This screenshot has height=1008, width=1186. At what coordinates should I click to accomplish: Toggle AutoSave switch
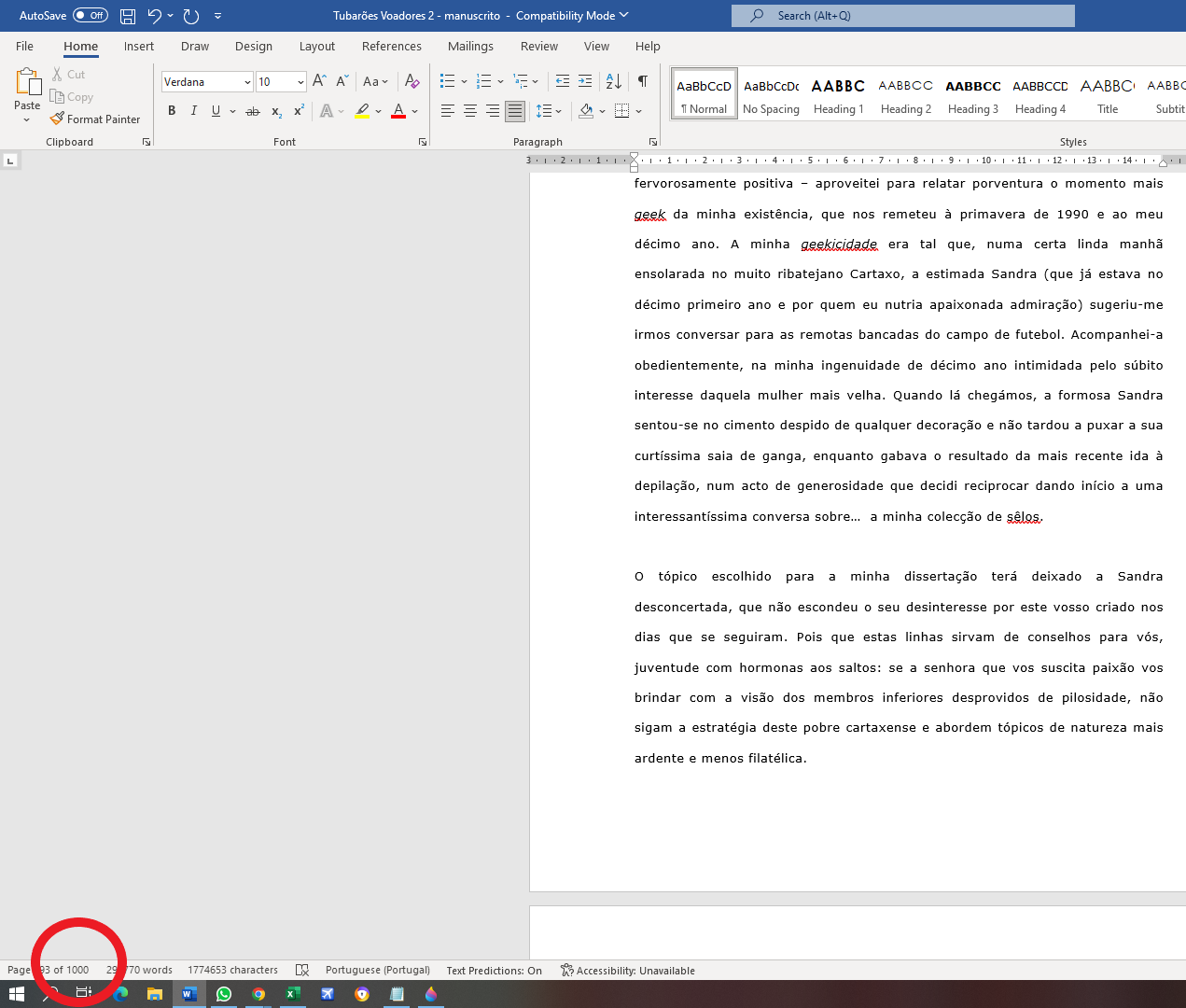[x=91, y=16]
